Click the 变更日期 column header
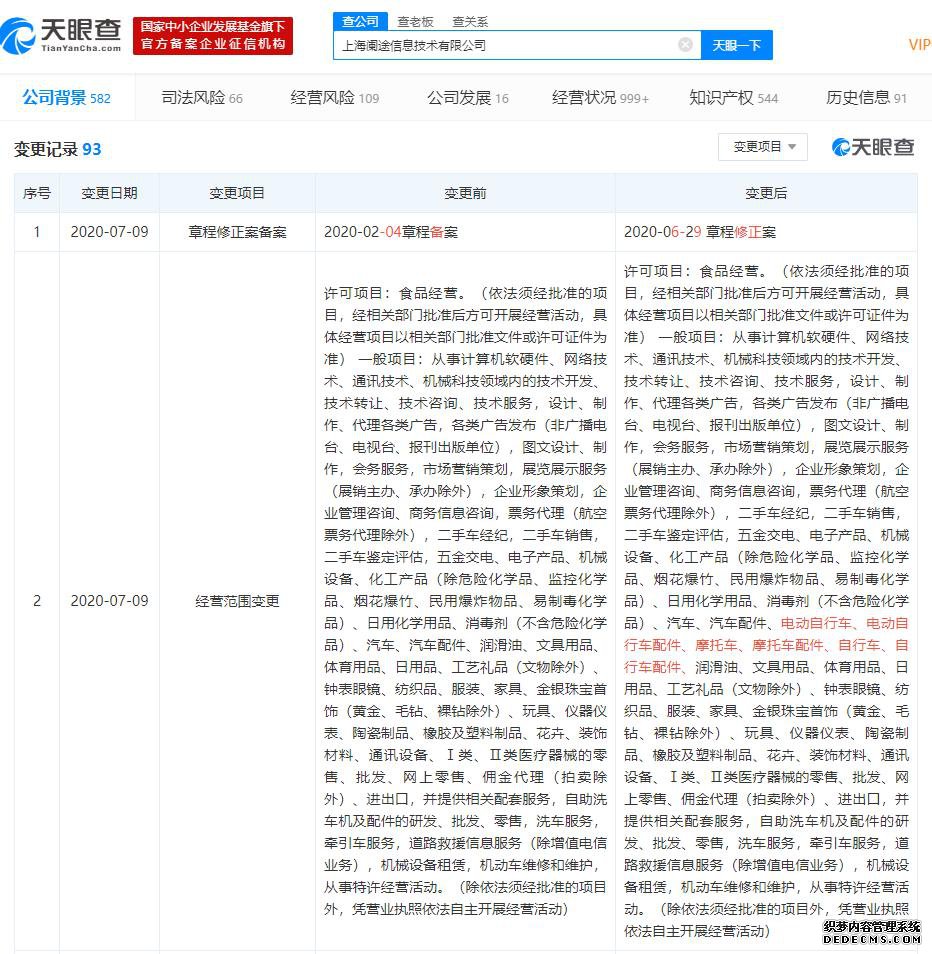The width and height of the screenshot is (932, 954). (110, 193)
